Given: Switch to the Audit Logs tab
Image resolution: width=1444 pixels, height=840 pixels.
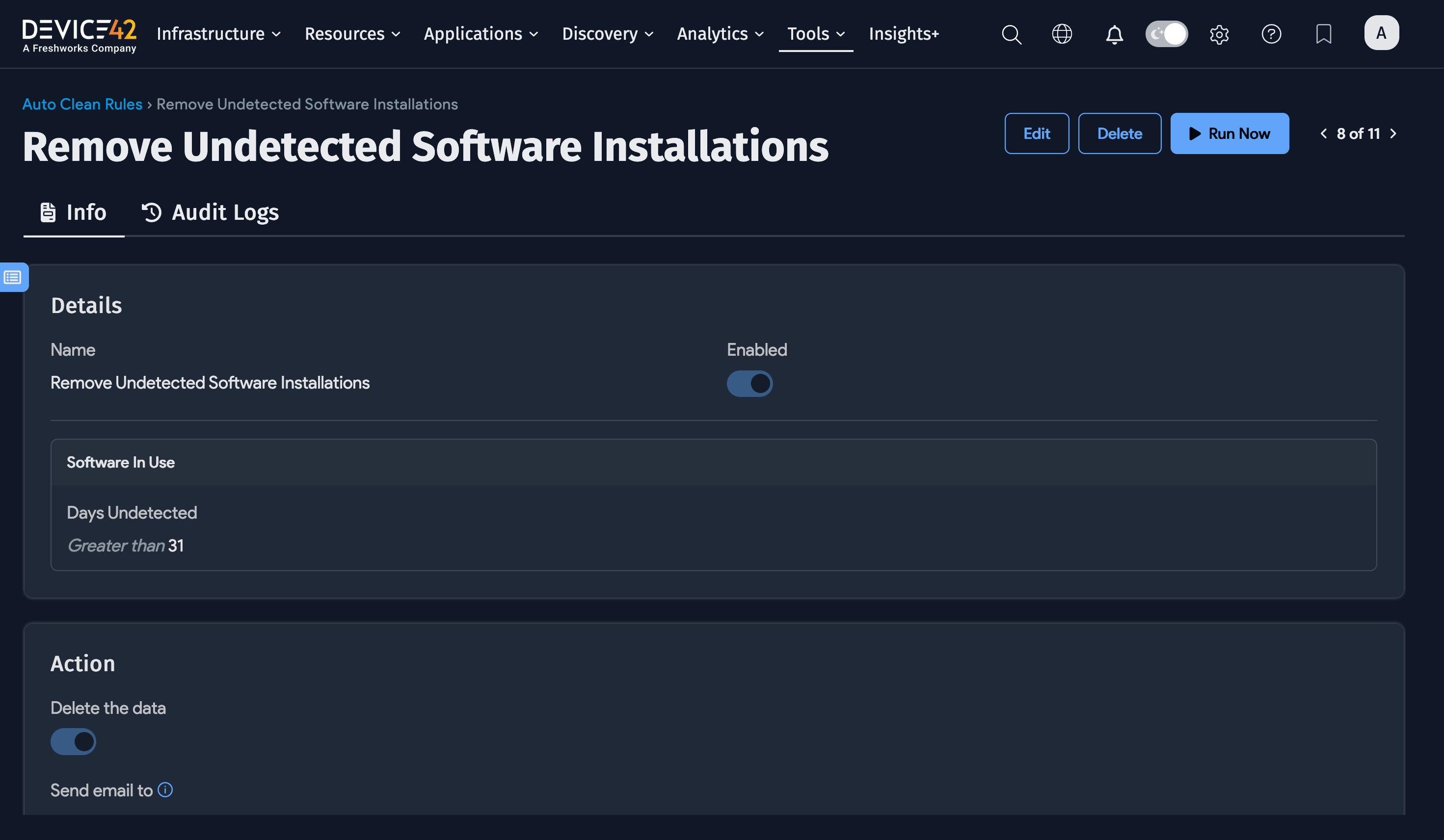Looking at the screenshot, I should (x=210, y=212).
